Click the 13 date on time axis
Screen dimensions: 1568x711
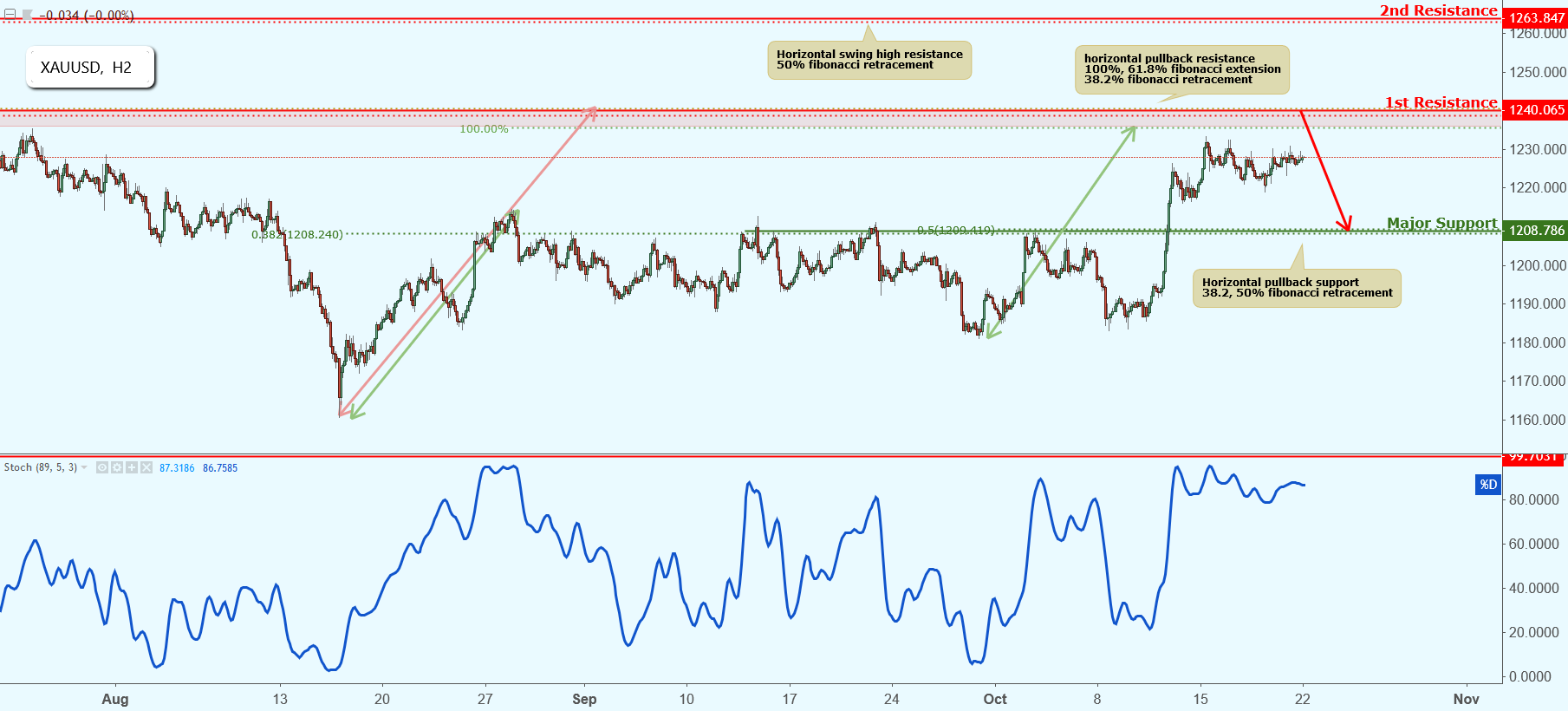[x=280, y=699]
